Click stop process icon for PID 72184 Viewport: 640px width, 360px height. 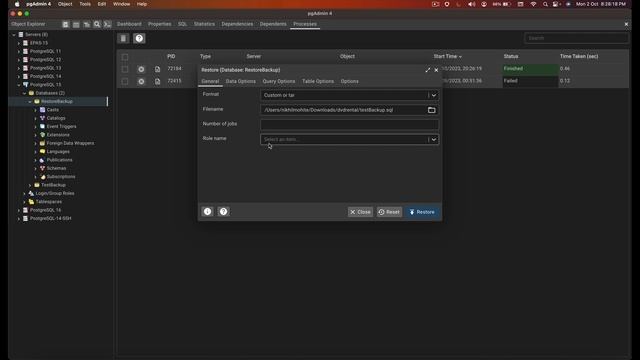pos(141,69)
